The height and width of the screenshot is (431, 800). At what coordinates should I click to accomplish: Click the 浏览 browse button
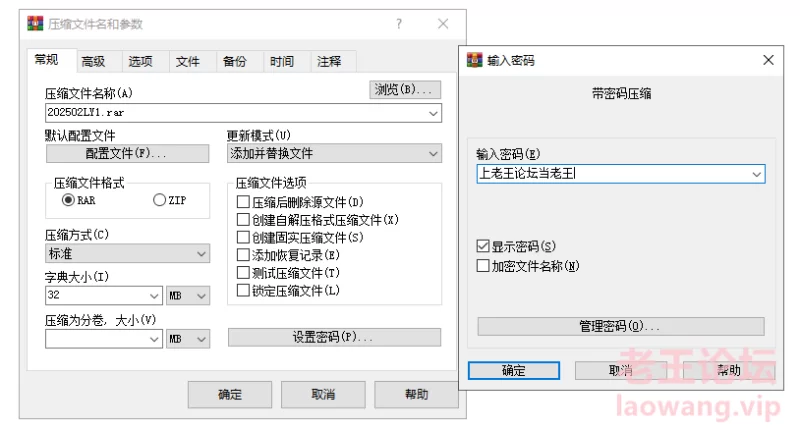405,90
